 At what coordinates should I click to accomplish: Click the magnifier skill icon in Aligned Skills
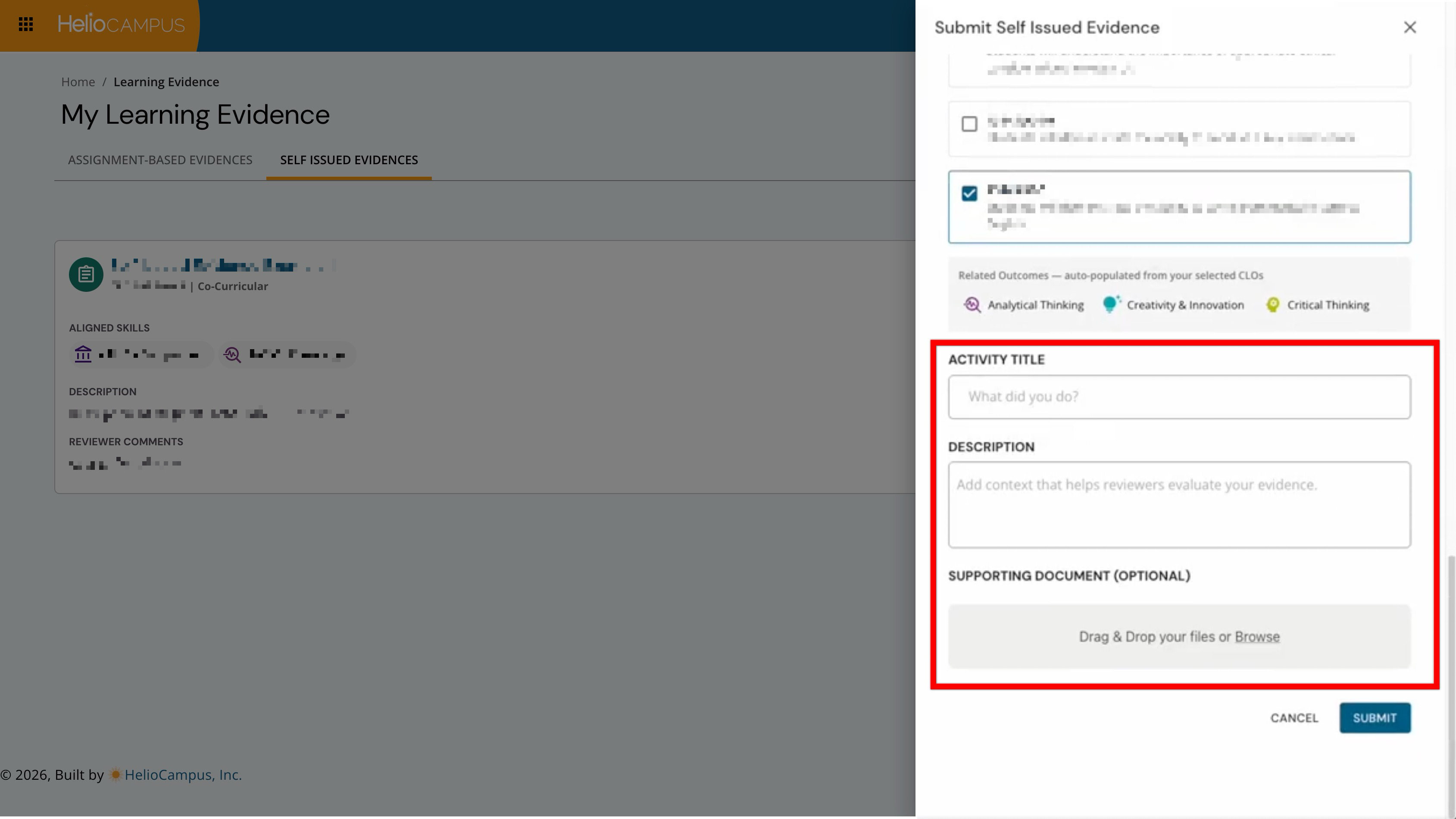point(232,354)
